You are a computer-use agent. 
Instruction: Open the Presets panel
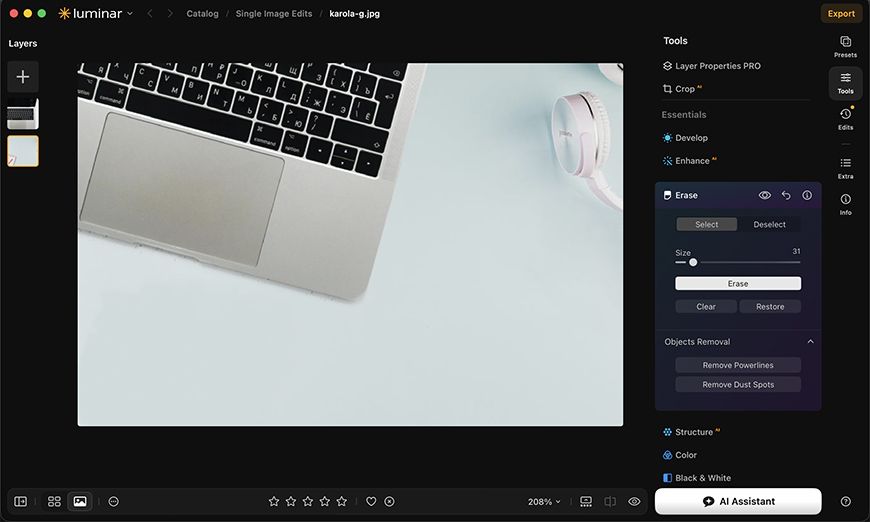[845, 47]
